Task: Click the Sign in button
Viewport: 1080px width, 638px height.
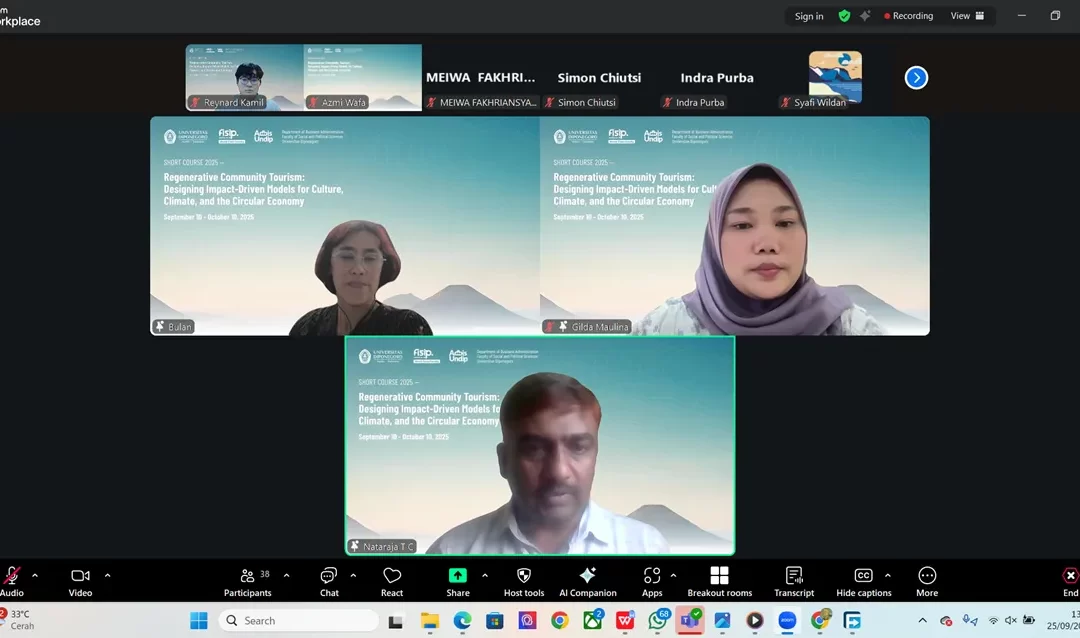Action: point(809,15)
